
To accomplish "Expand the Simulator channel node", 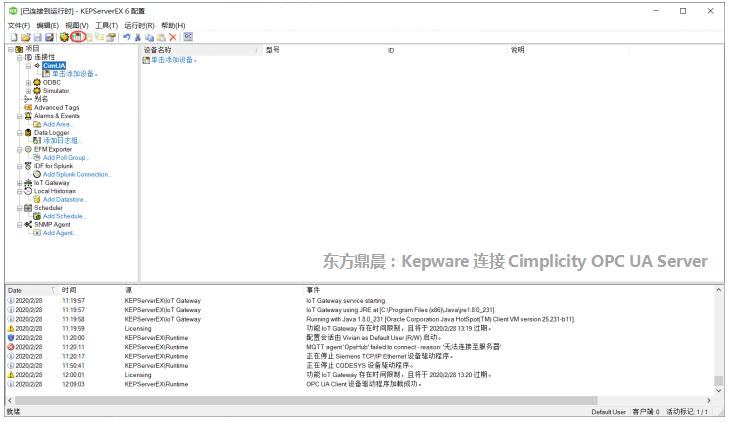I will [x=28, y=91].
